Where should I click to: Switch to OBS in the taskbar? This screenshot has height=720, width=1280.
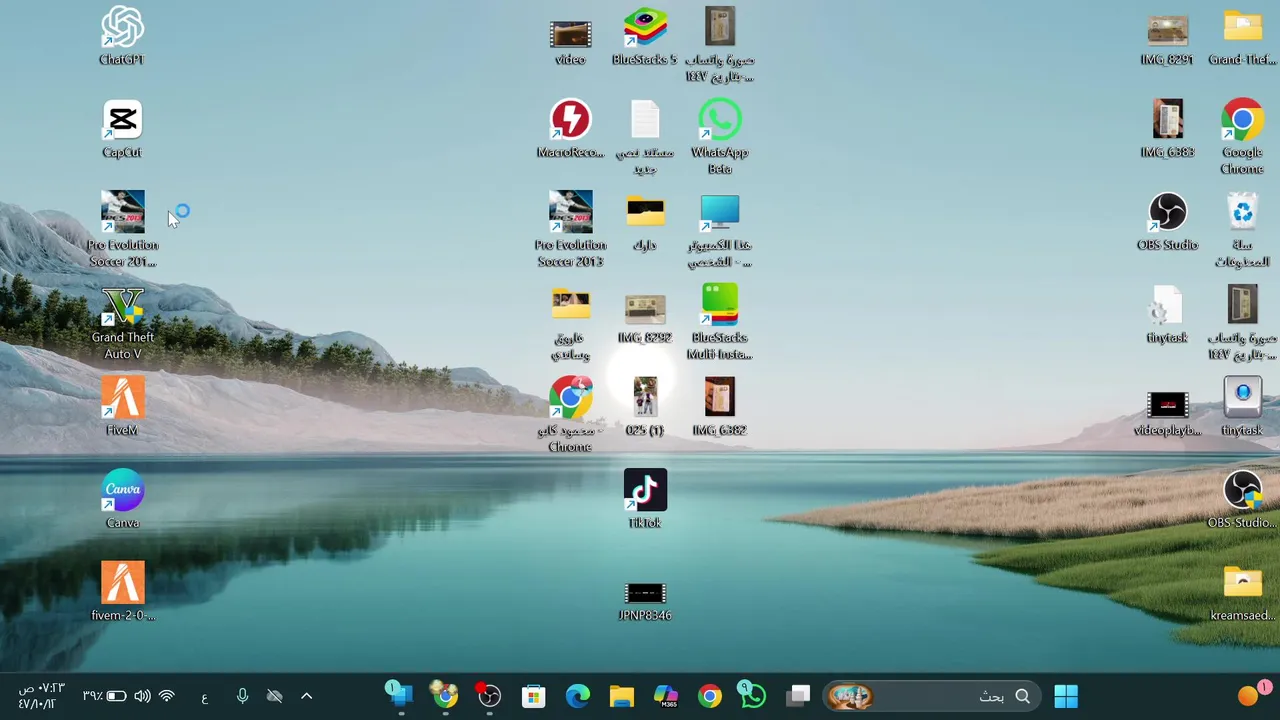click(489, 696)
